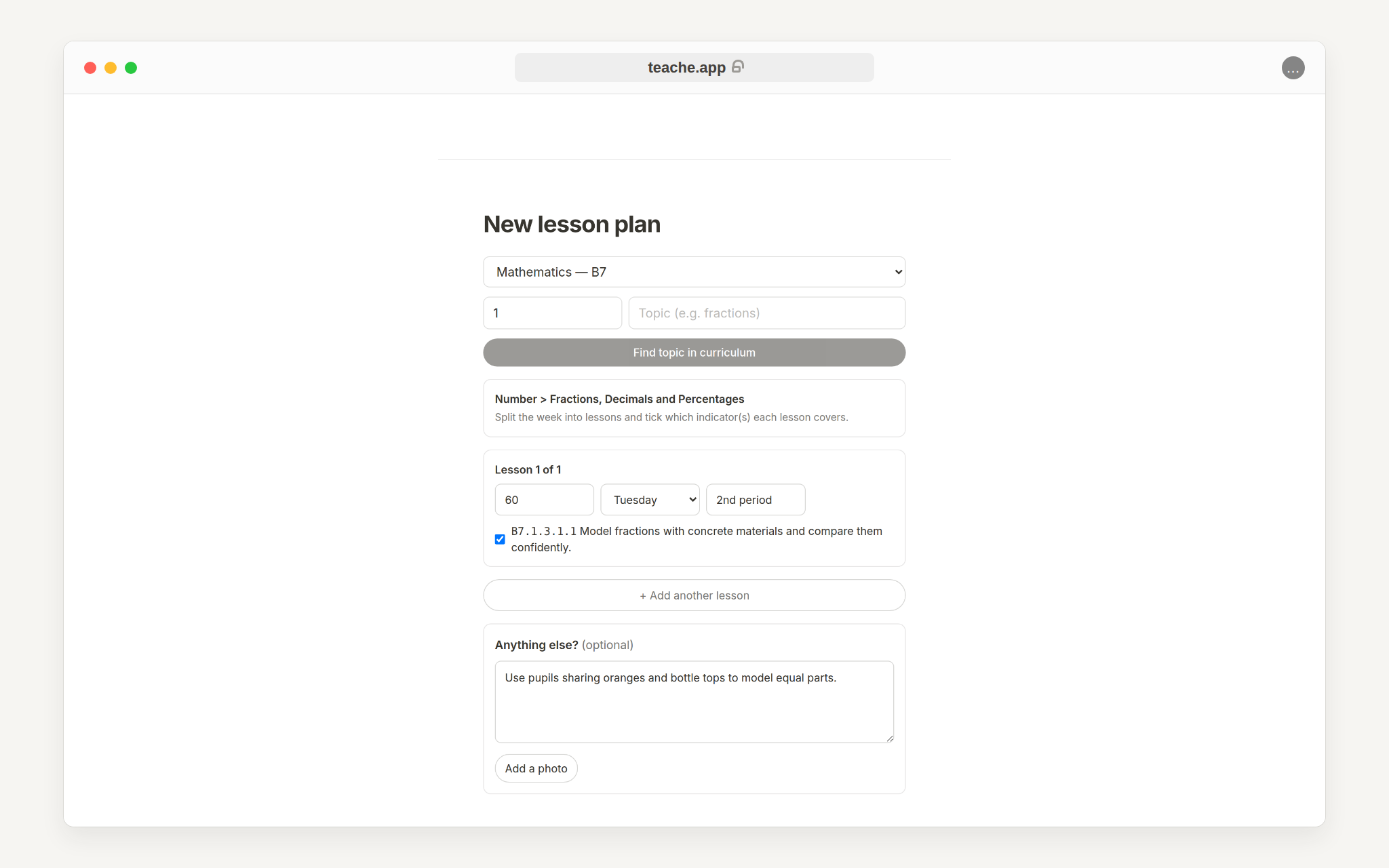Click the Find topic in curriculum button
Screen dimensions: 1389x868
(x=694, y=353)
